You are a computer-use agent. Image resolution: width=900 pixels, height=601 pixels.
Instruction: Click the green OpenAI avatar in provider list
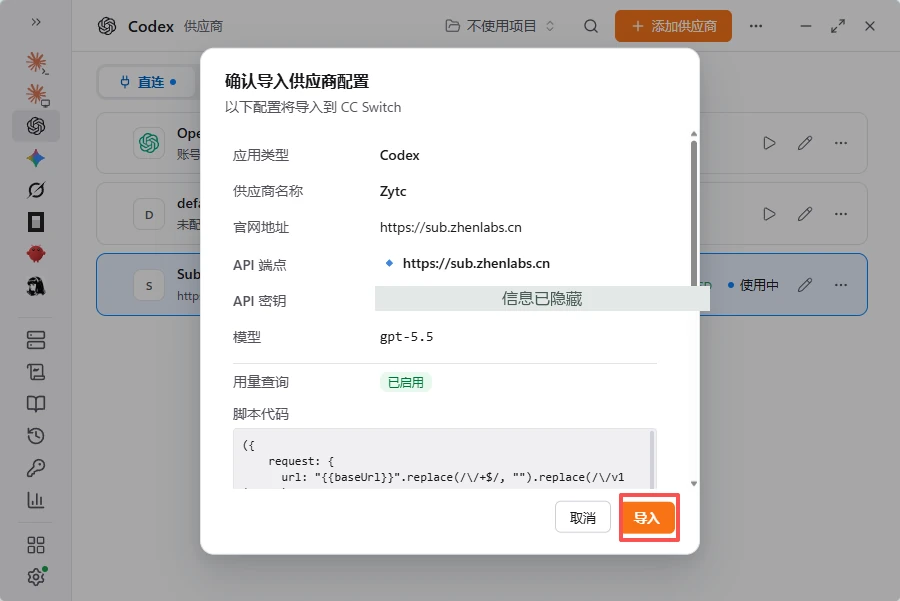pos(149,143)
